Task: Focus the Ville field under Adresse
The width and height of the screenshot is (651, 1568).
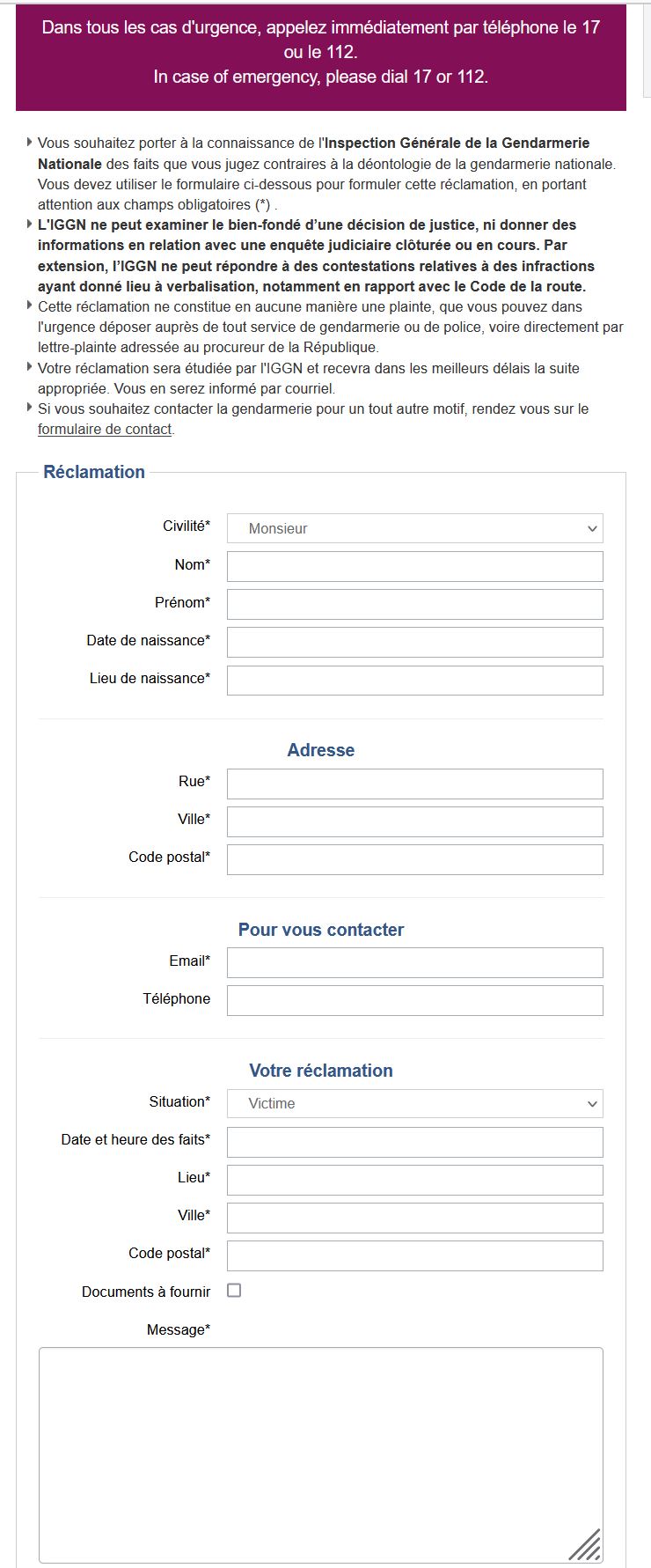Action: point(414,821)
